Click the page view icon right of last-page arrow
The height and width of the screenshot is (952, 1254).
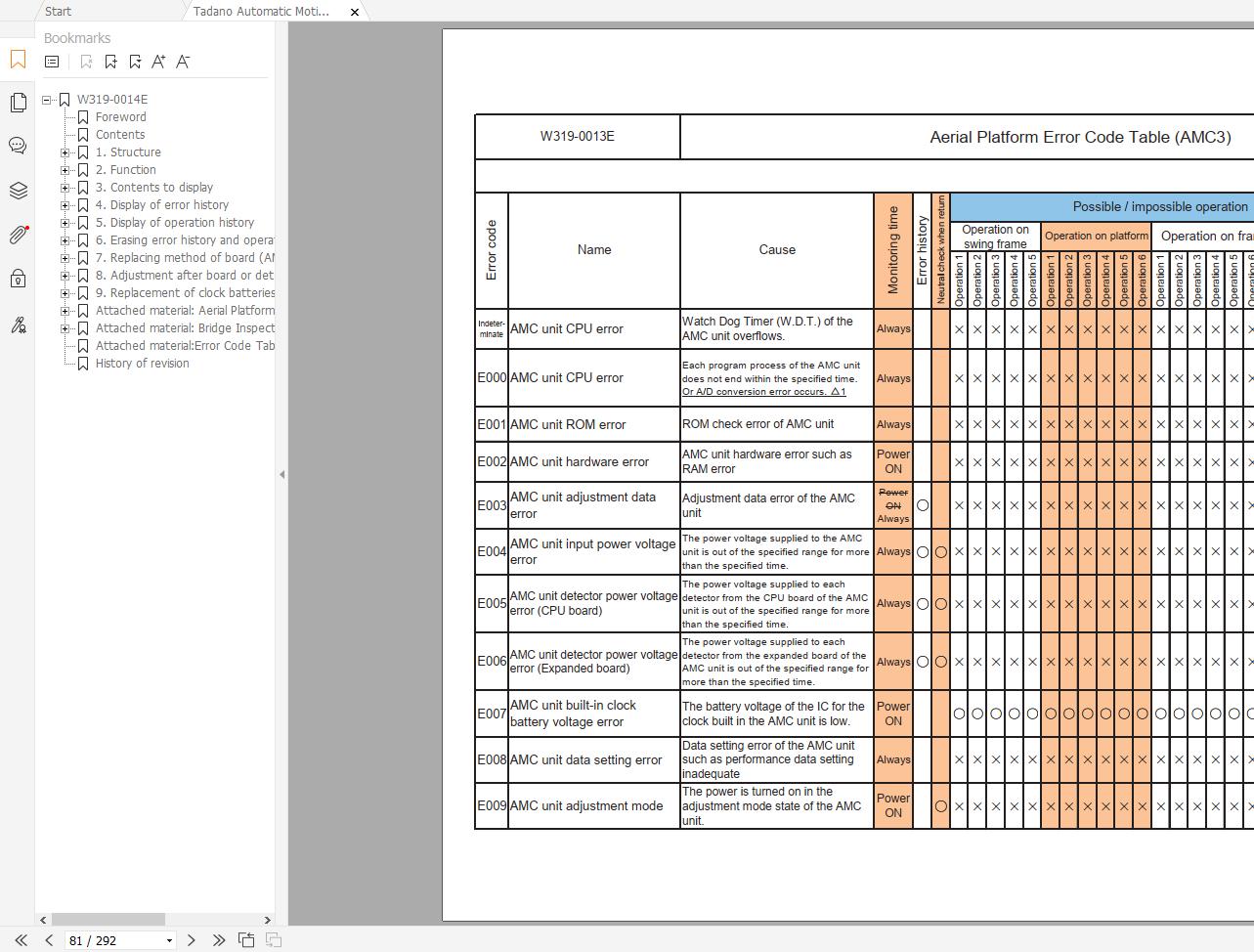pos(246,940)
